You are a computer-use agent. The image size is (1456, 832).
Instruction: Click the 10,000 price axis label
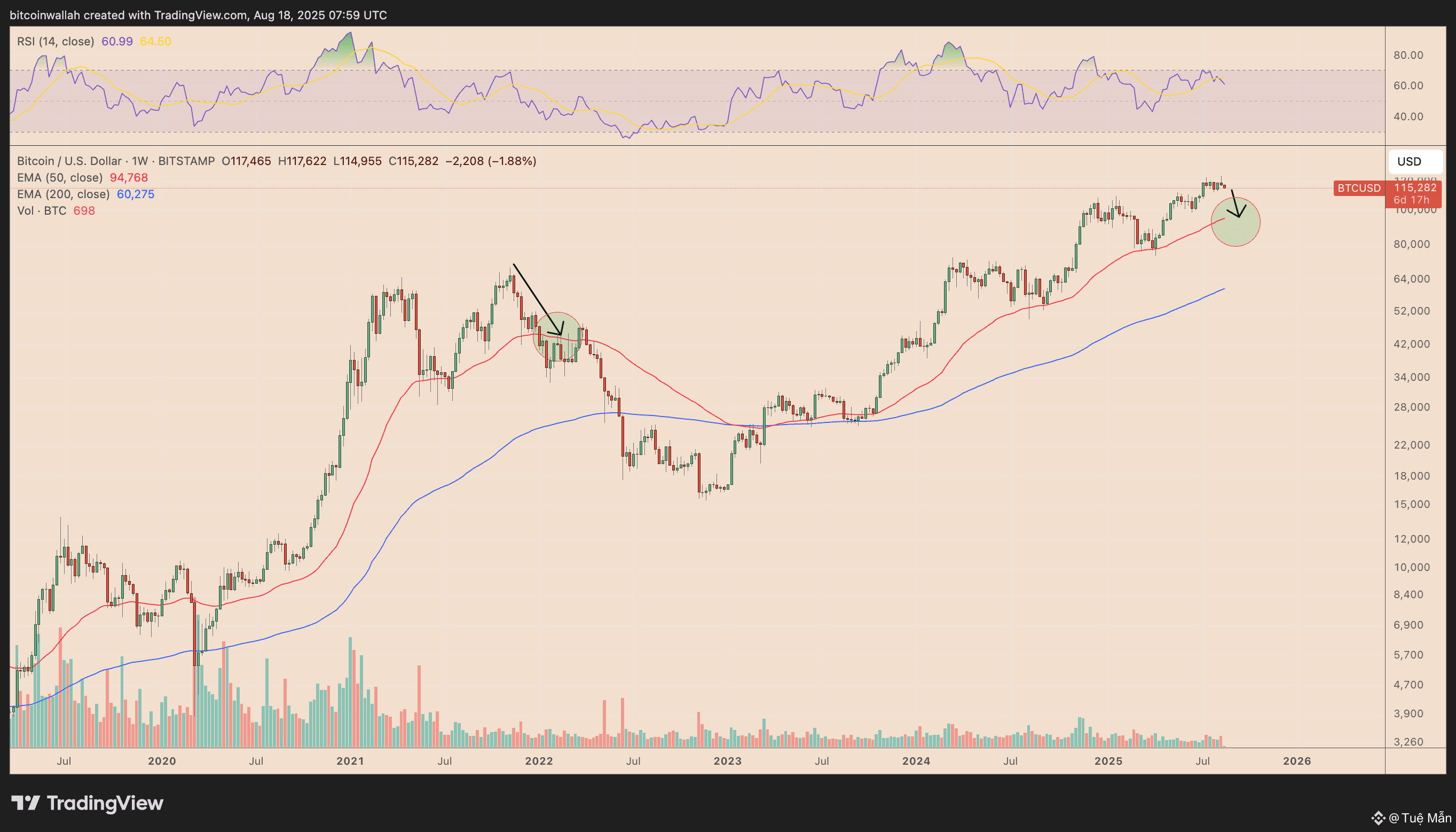(x=1412, y=568)
